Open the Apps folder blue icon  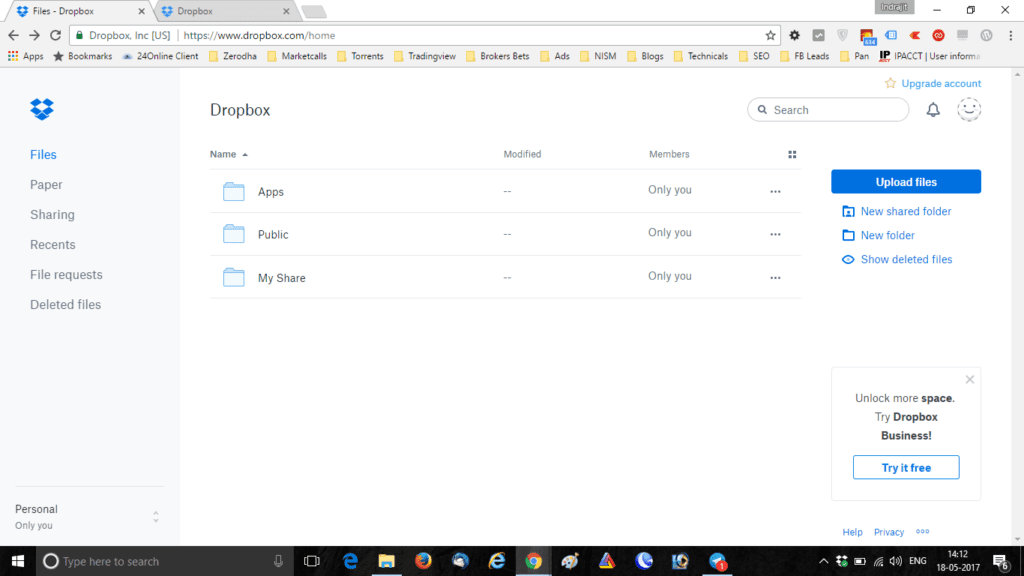click(x=234, y=190)
